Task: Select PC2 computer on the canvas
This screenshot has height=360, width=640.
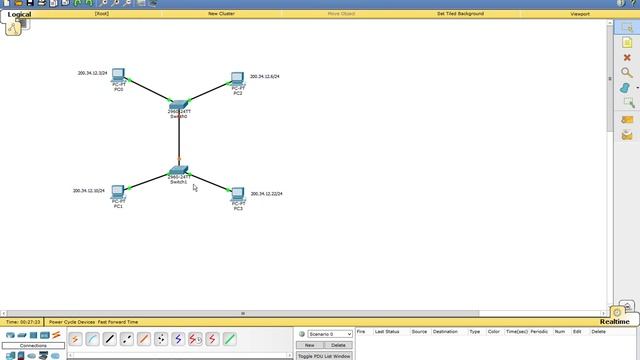Action: point(238,80)
